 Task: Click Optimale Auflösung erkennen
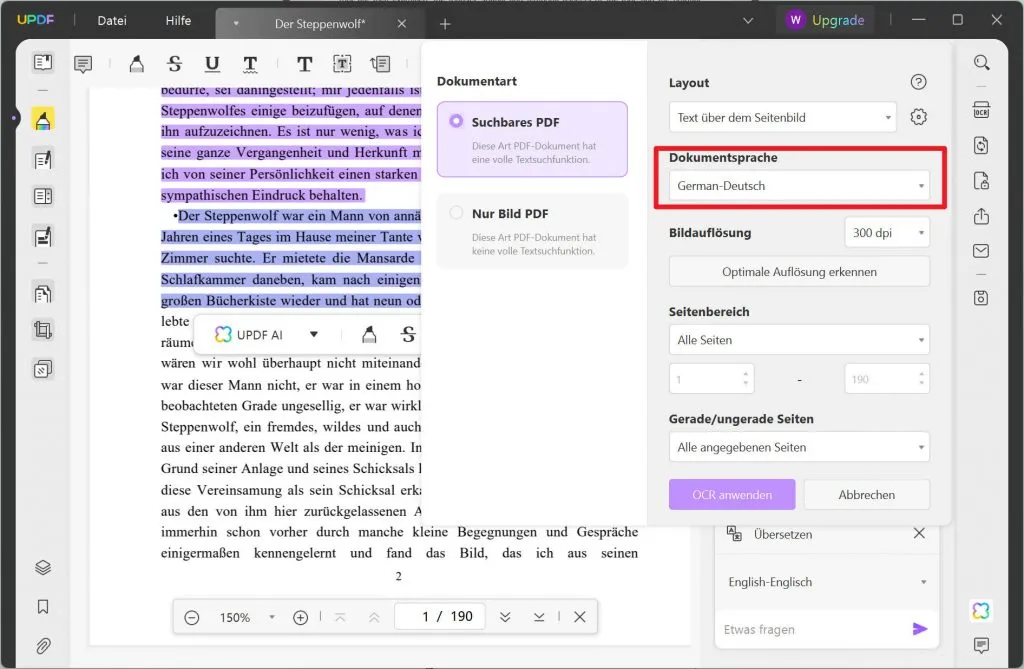(798, 271)
